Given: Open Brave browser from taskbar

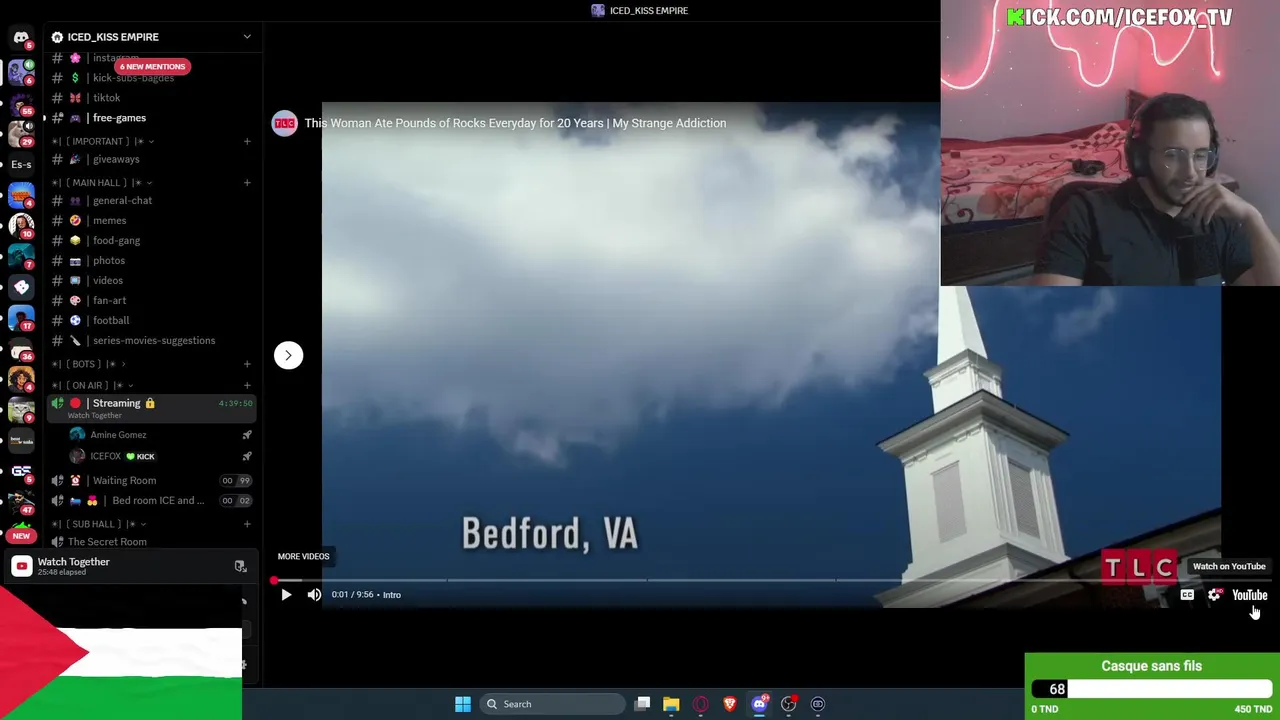Looking at the screenshot, I should [729, 704].
